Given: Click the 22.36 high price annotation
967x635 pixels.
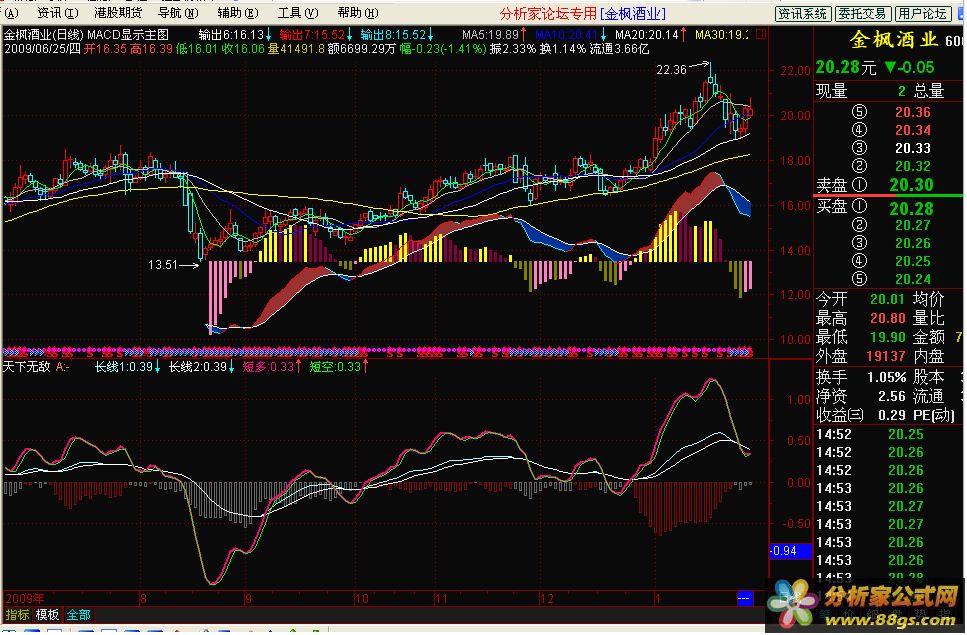Looking at the screenshot, I should tap(671, 70).
